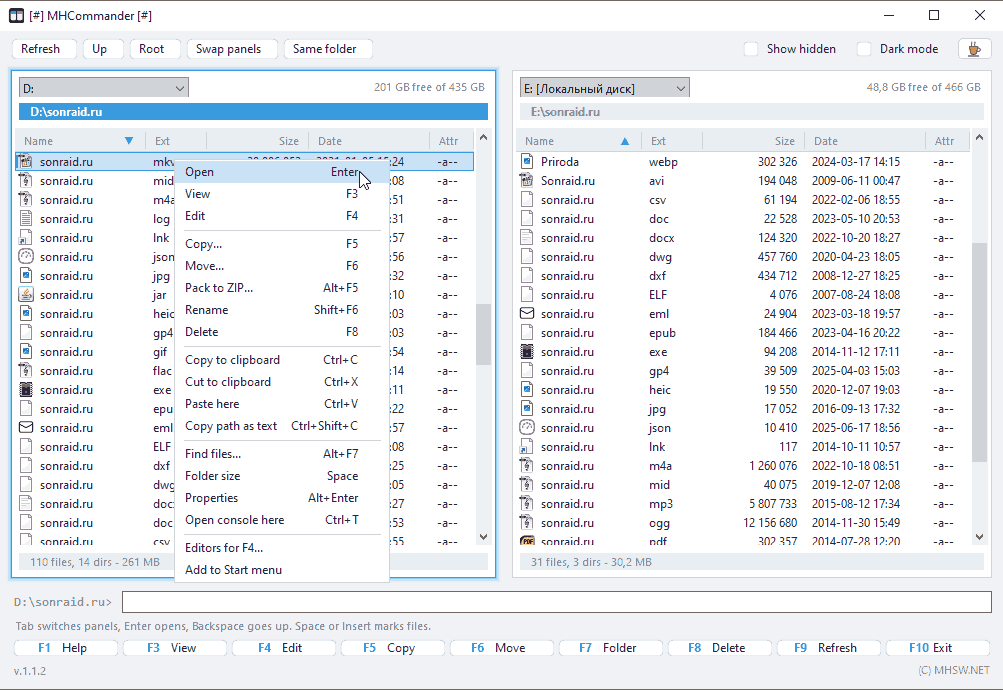Click the image icon of the right heic row
1003x690 pixels.
tap(526, 389)
